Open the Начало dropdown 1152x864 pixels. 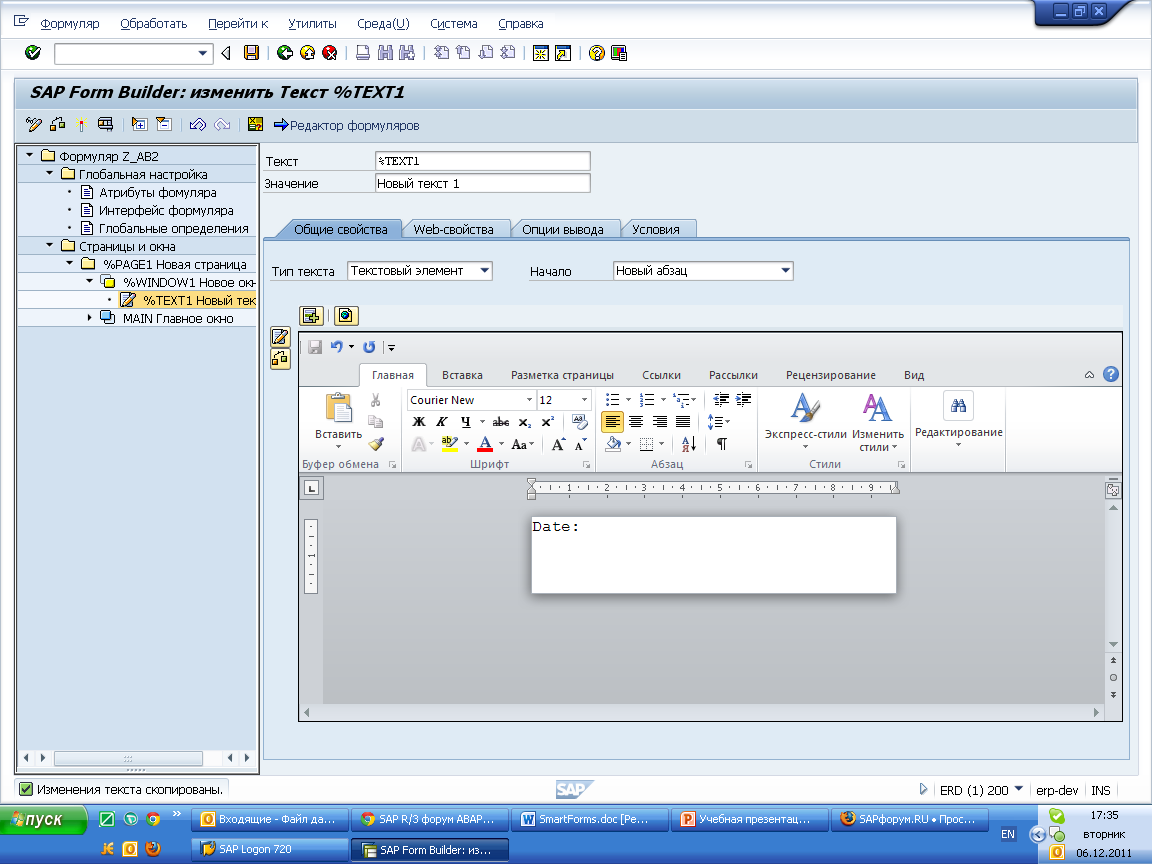pos(785,270)
